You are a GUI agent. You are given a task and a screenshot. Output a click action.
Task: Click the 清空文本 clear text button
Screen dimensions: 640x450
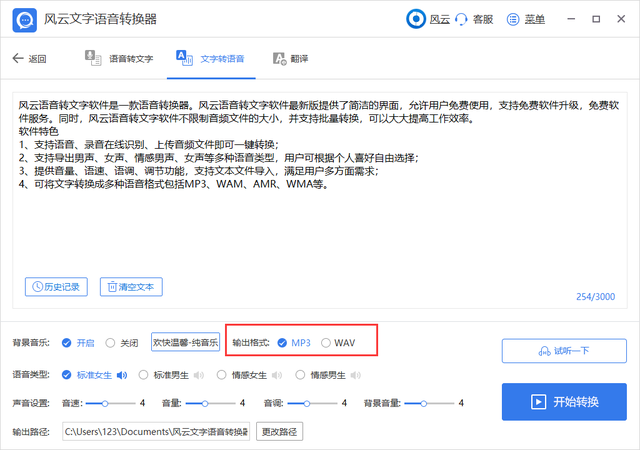click(131, 287)
